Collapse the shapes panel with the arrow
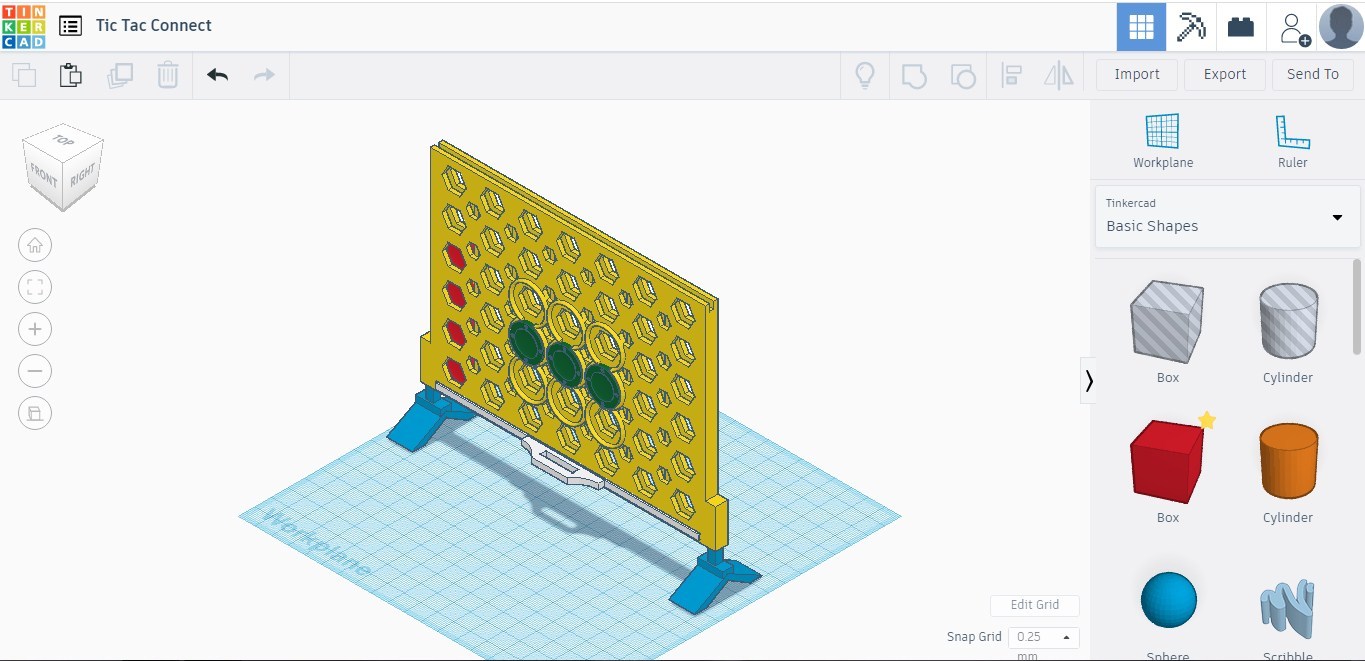This screenshot has height=661, width=1365. (x=1088, y=381)
